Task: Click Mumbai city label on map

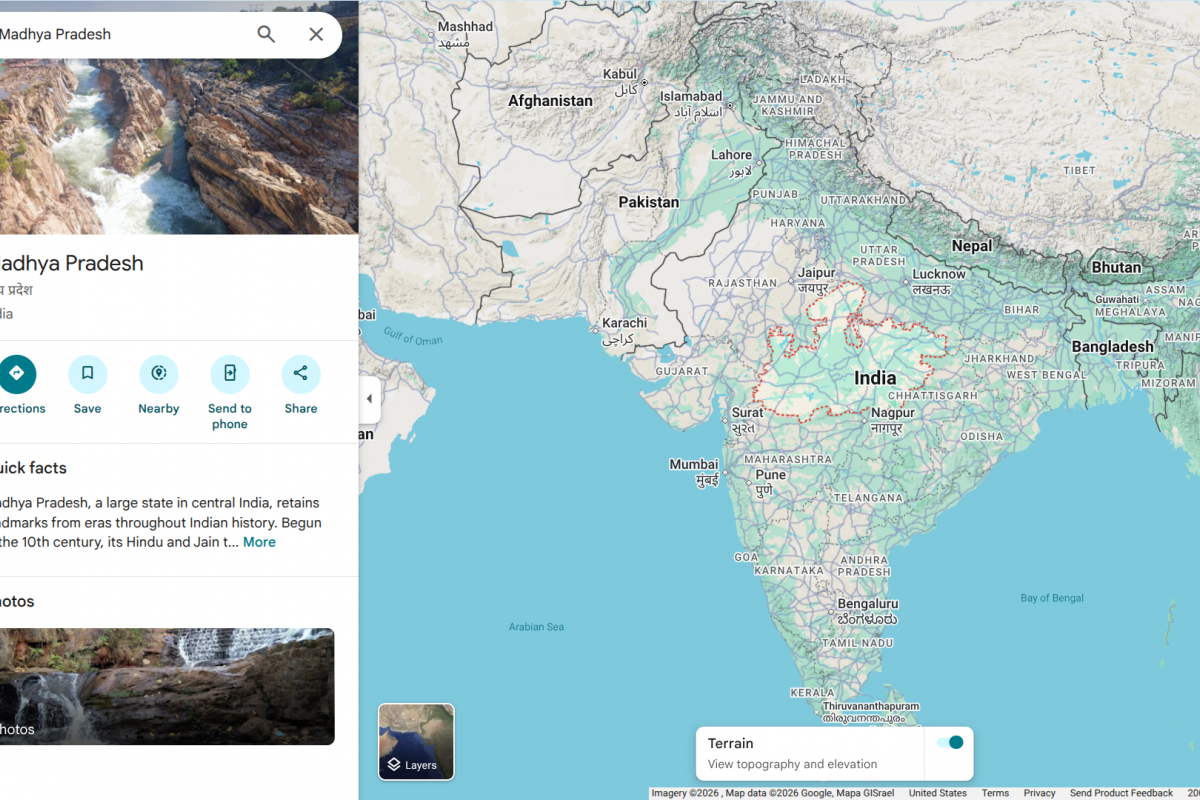Action: pyautogui.click(x=694, y=464)
